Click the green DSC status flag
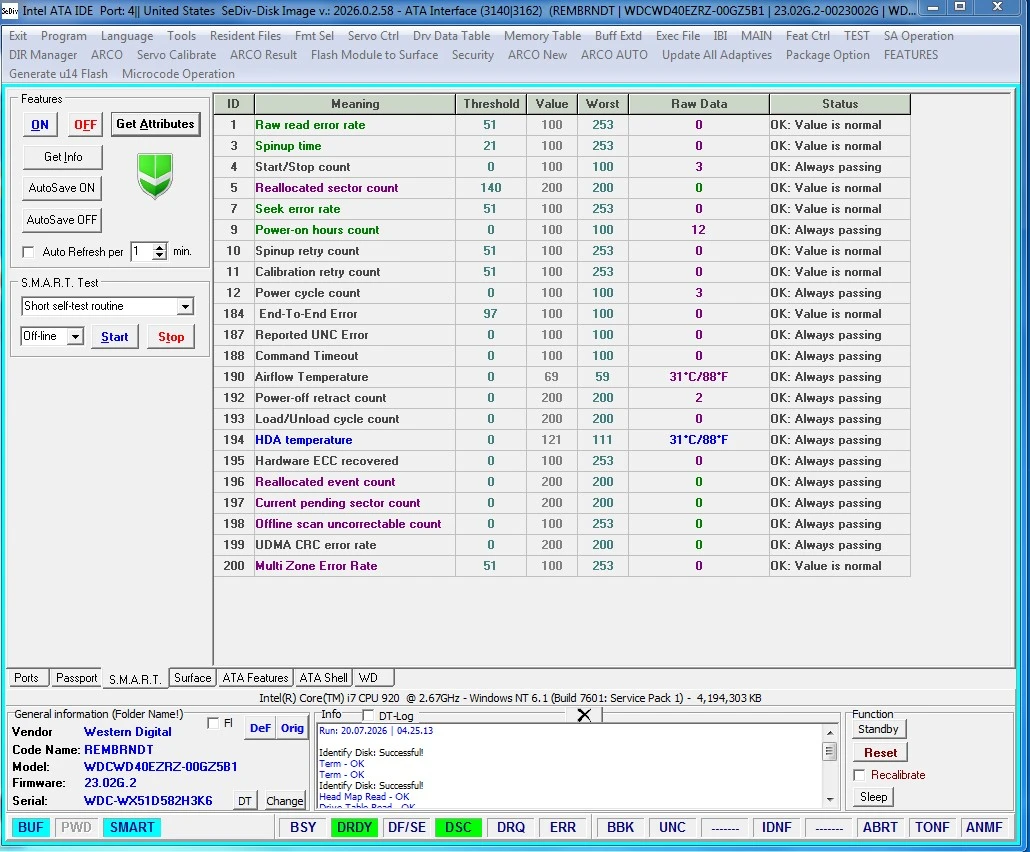Screen dimensions: 1030x852 (x=459, y=828)
